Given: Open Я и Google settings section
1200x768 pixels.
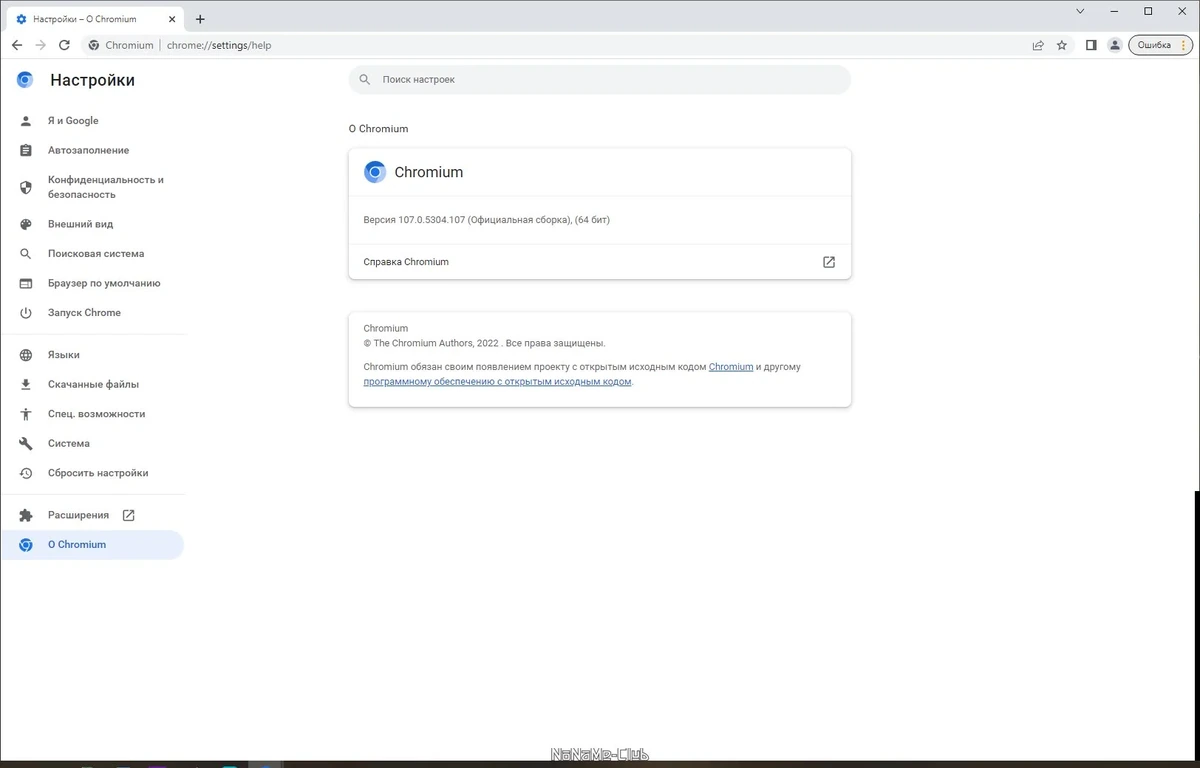Looking at the screenshot, I should (92, 121).
